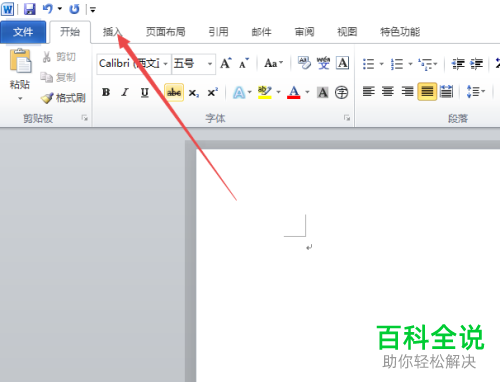
Task: Center align text
Action: pos(388,91)
